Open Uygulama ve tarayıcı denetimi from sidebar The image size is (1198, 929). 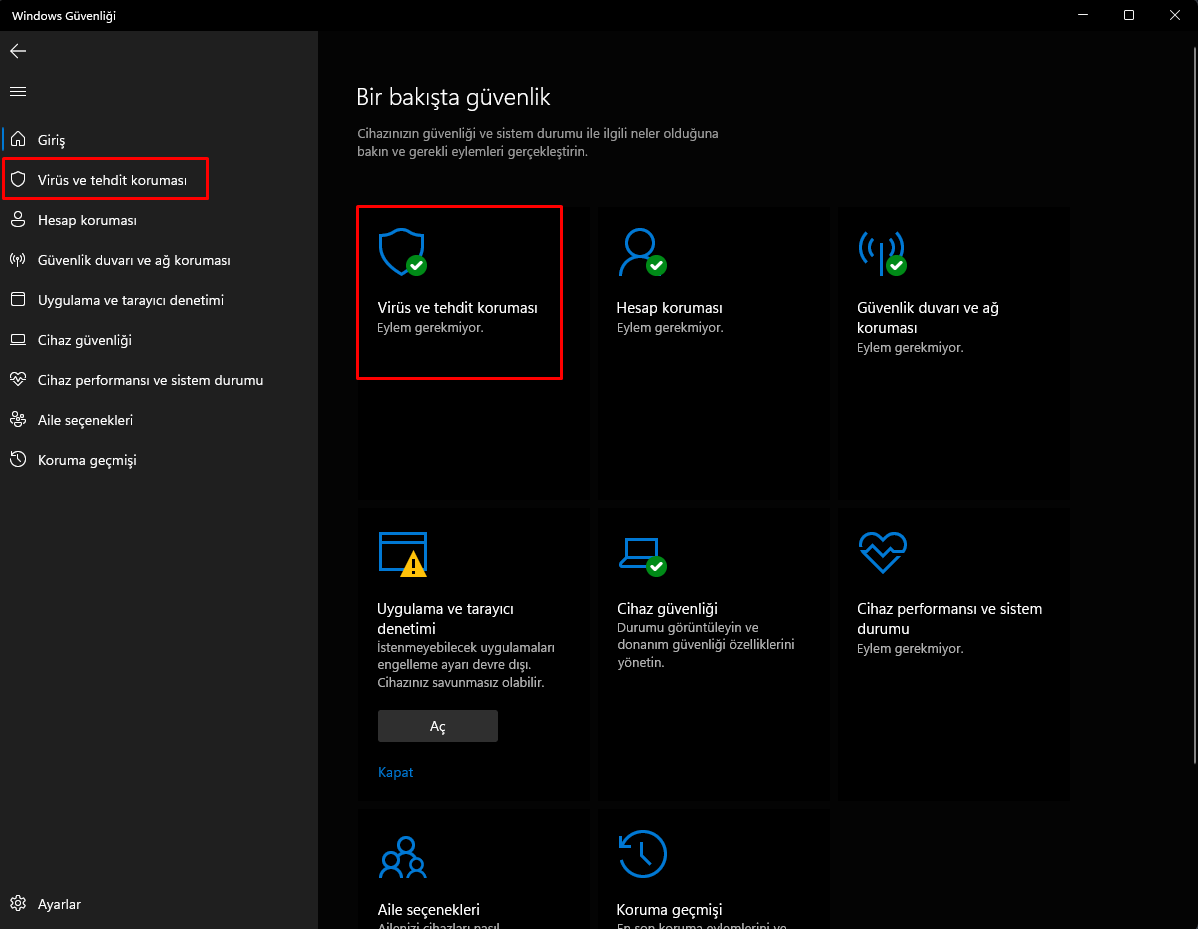point(159,299)
